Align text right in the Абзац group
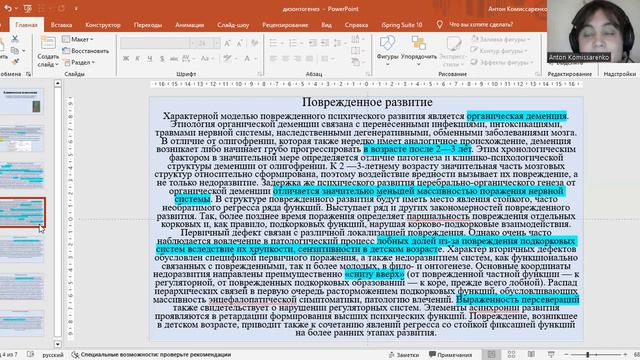The image size is (640, 360). 298,59
